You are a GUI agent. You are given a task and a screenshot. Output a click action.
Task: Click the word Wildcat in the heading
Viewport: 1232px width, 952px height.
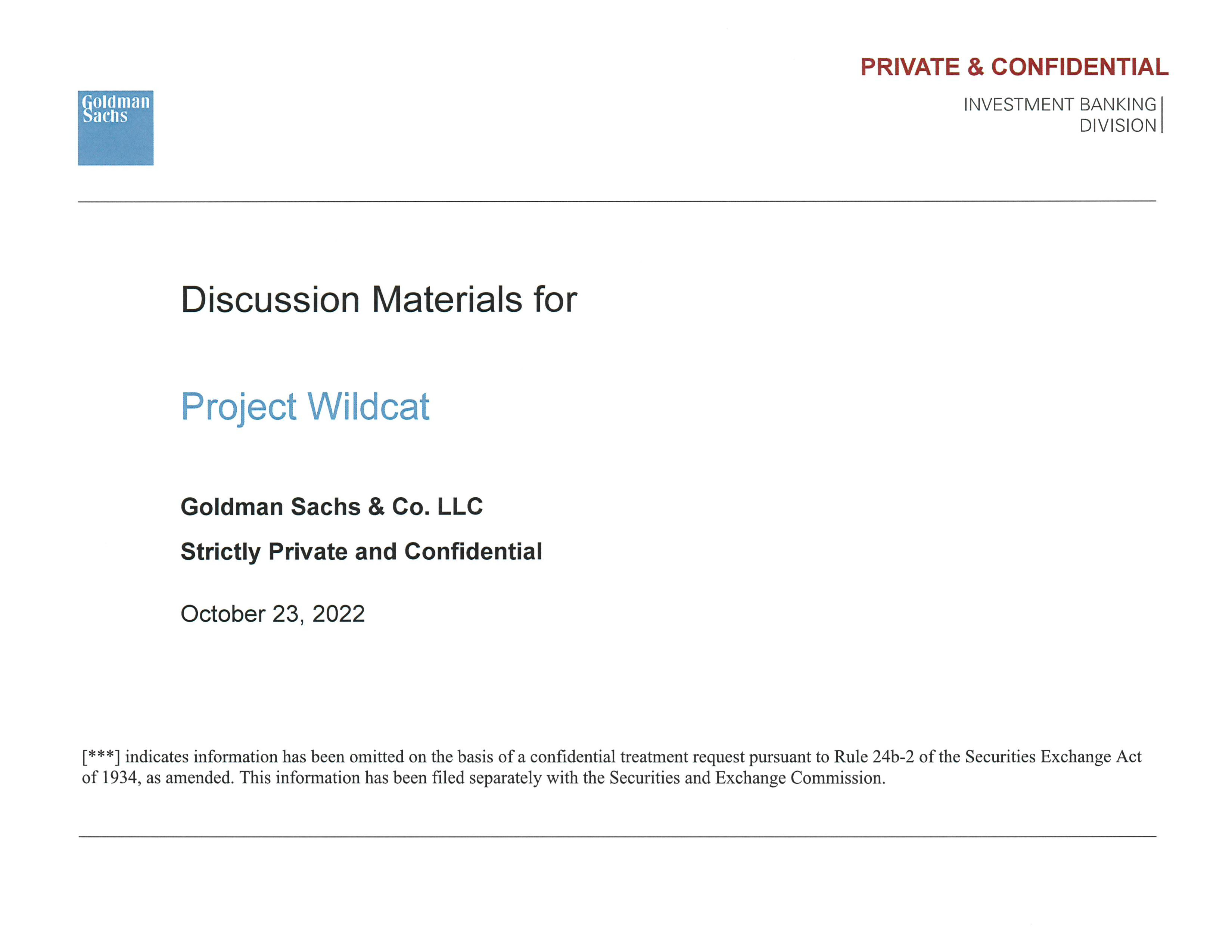368,406
